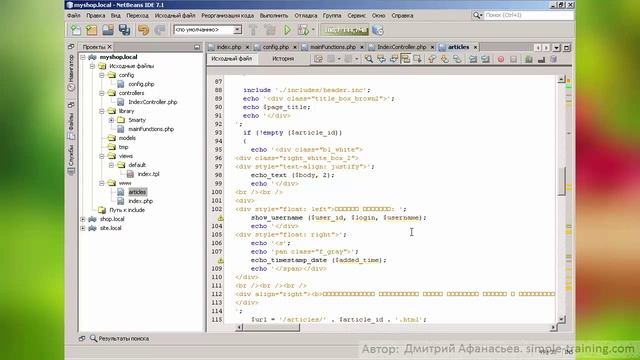Switch to История history view
Image resolution: width=640 pixels, height=360 pixels.
tap(283, 59)
